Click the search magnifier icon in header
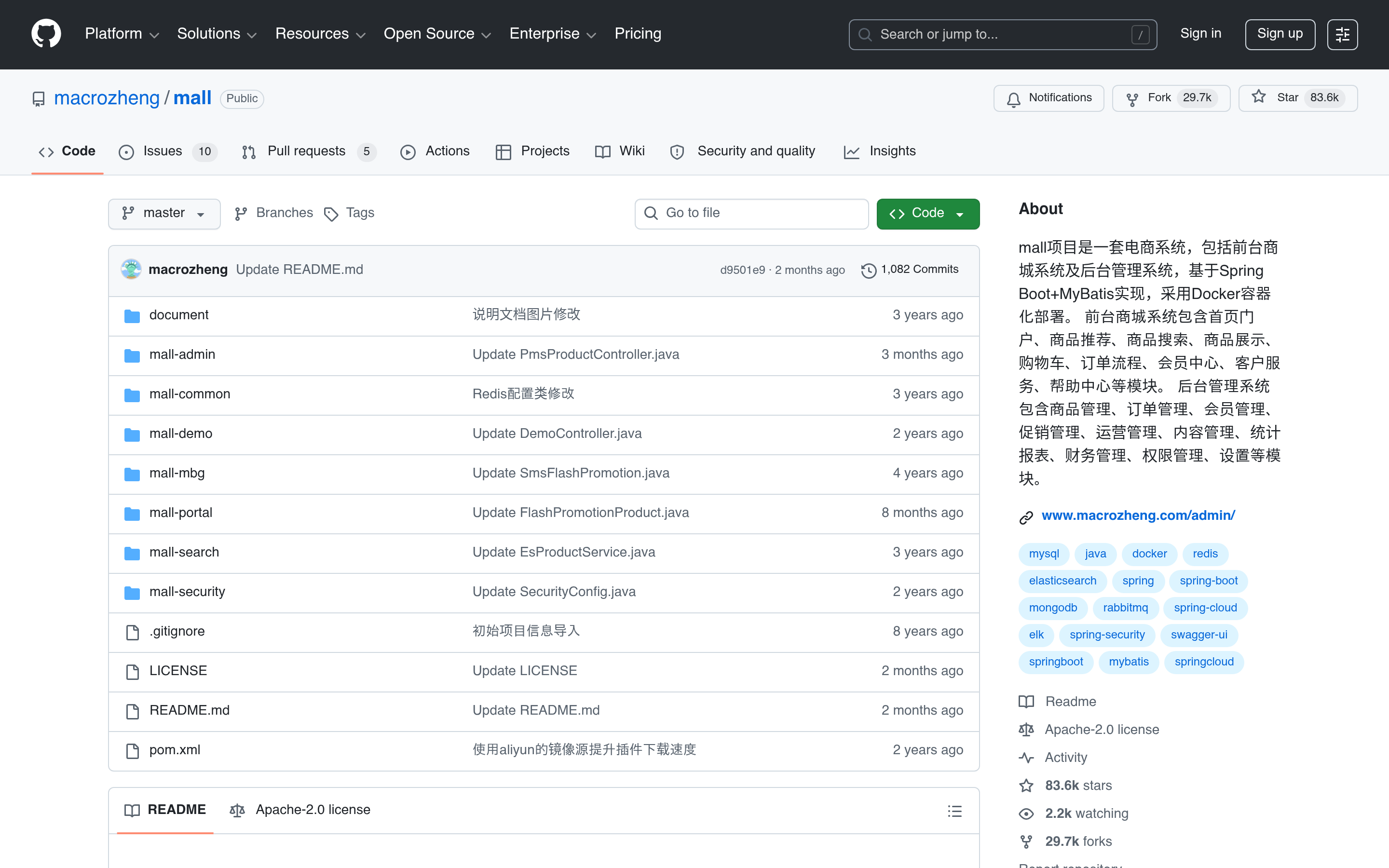 (x=865, y=34)
